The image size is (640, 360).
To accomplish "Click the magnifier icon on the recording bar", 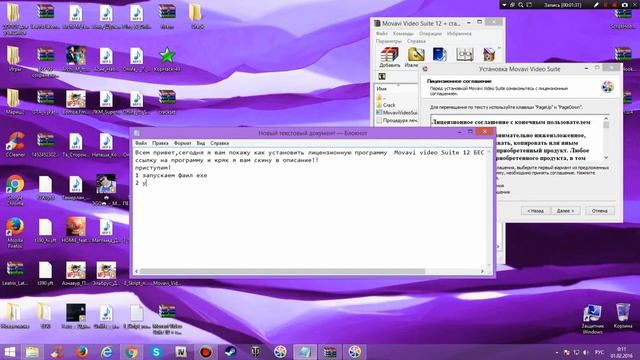I will tap(521, 4).
